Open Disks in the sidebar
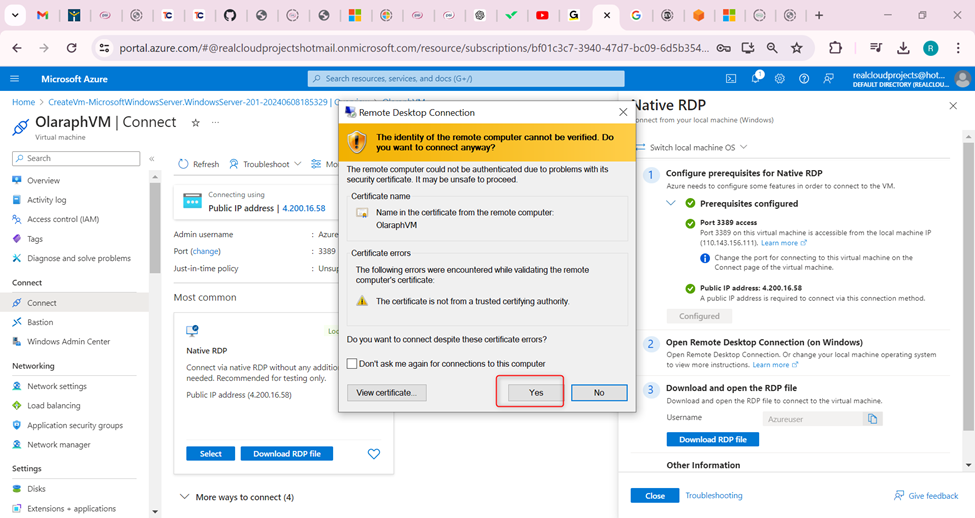Viewport: 975px width, 518px height. [x=36, y=489]
